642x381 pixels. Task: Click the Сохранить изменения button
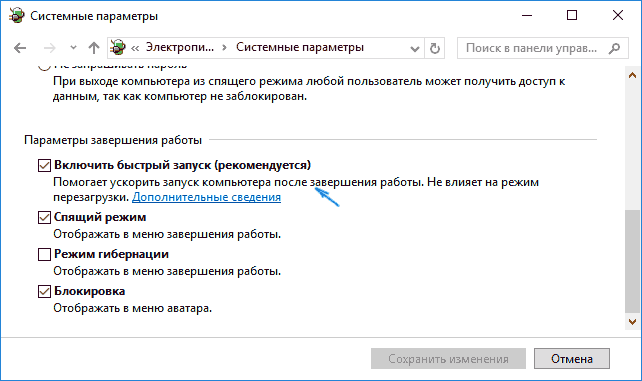point(448,359)
